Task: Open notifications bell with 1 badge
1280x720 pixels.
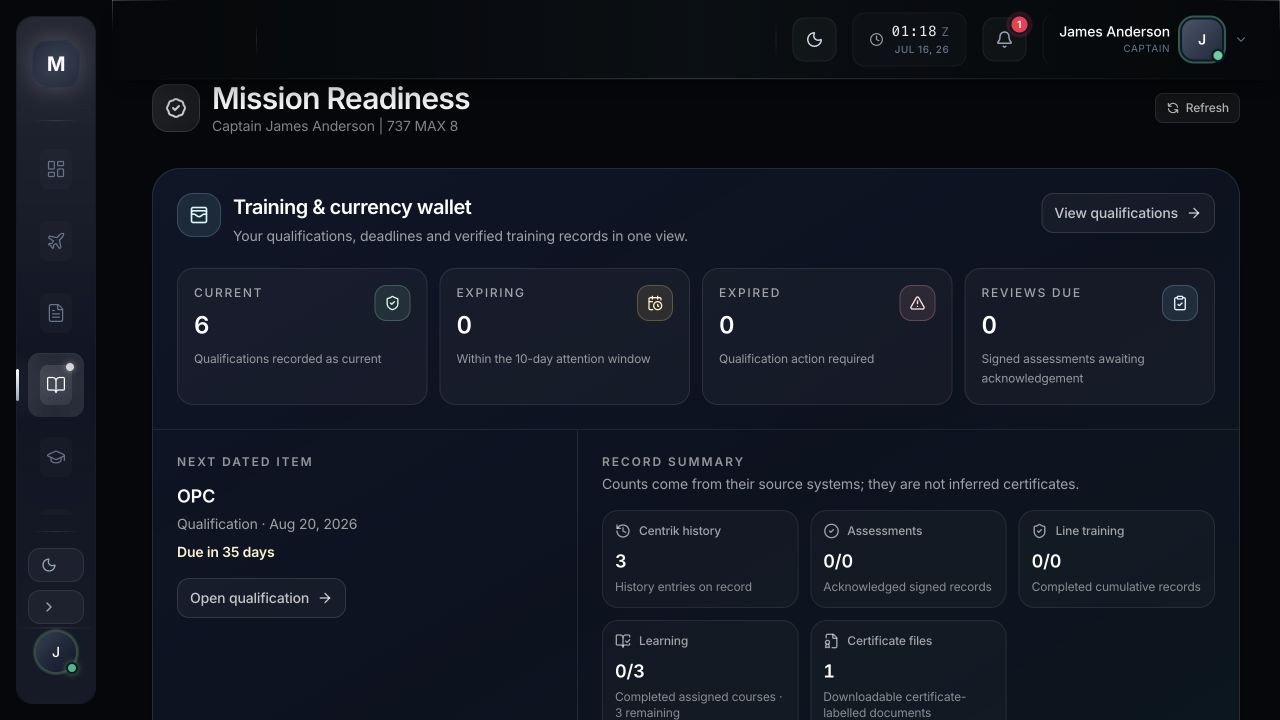Action: tap(1005, 40)
